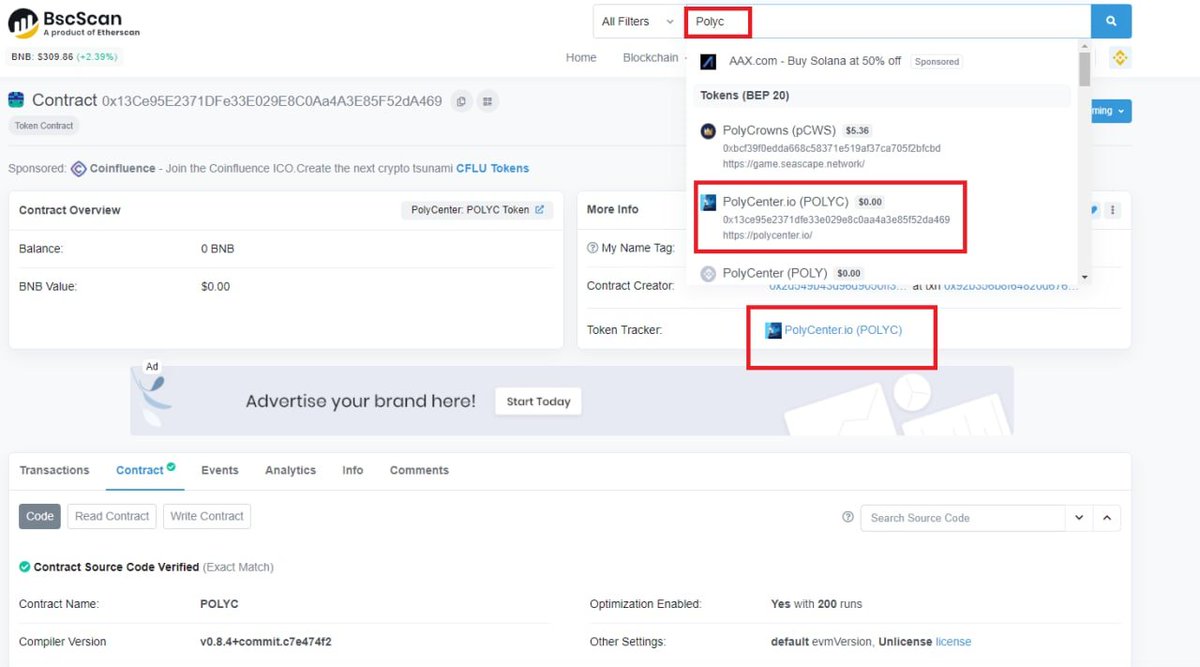The height and width of the screenshot is (667, 1200).
Task: Click the AAX.com logo icon
Action: 708,61
